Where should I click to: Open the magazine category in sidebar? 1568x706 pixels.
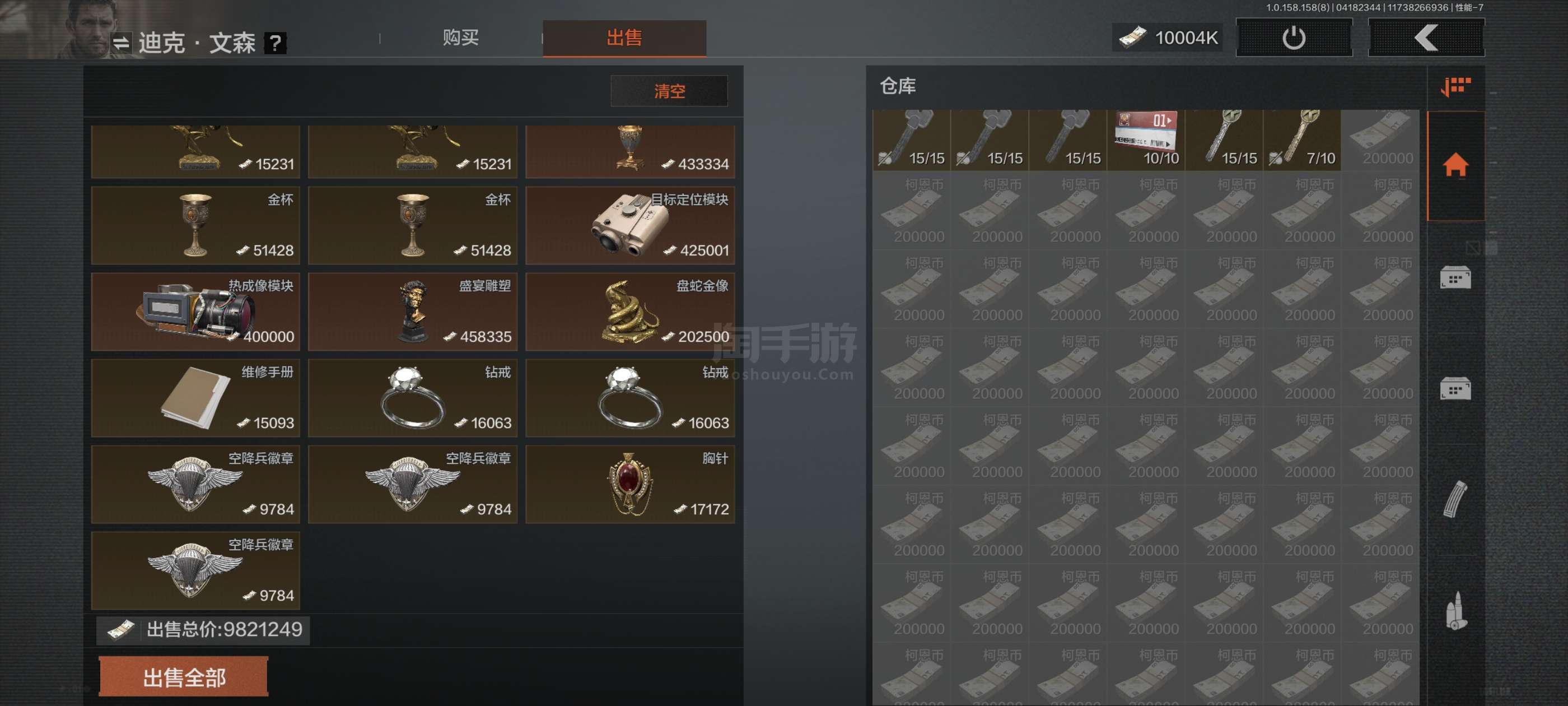(1455, 499)
